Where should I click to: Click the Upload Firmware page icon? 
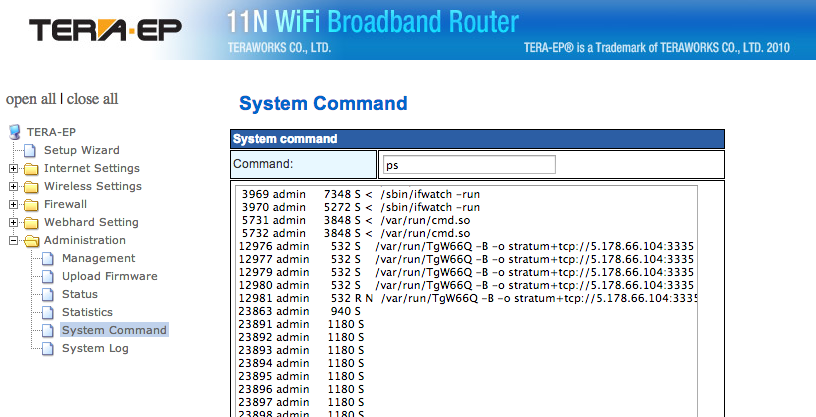[x=48, y=276]
